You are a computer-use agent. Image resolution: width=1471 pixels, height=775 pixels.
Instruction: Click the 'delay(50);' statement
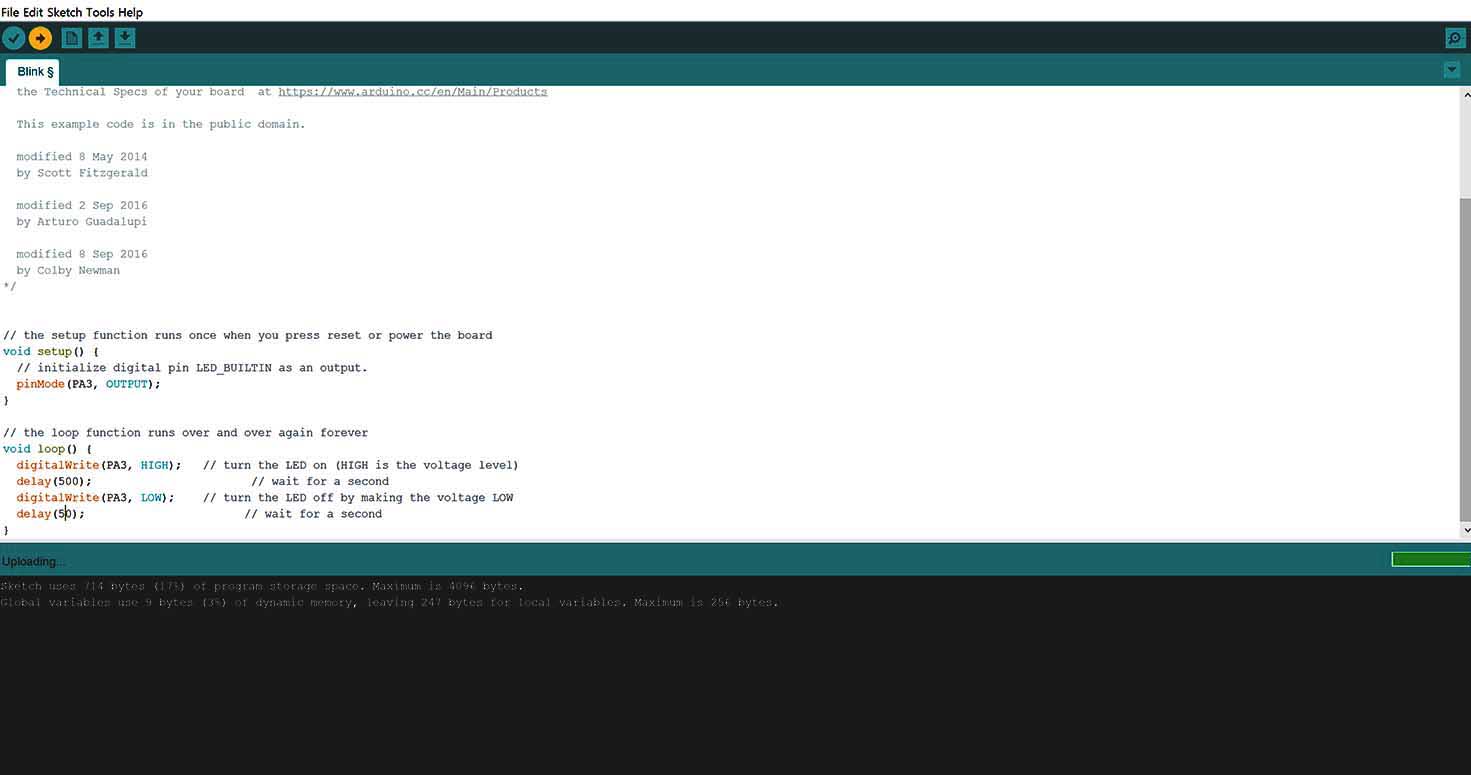(x=50, y=514)
